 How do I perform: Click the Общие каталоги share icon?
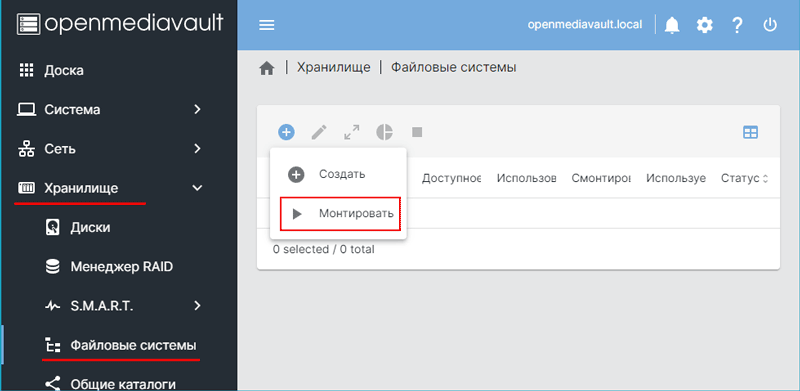(52, 383)
